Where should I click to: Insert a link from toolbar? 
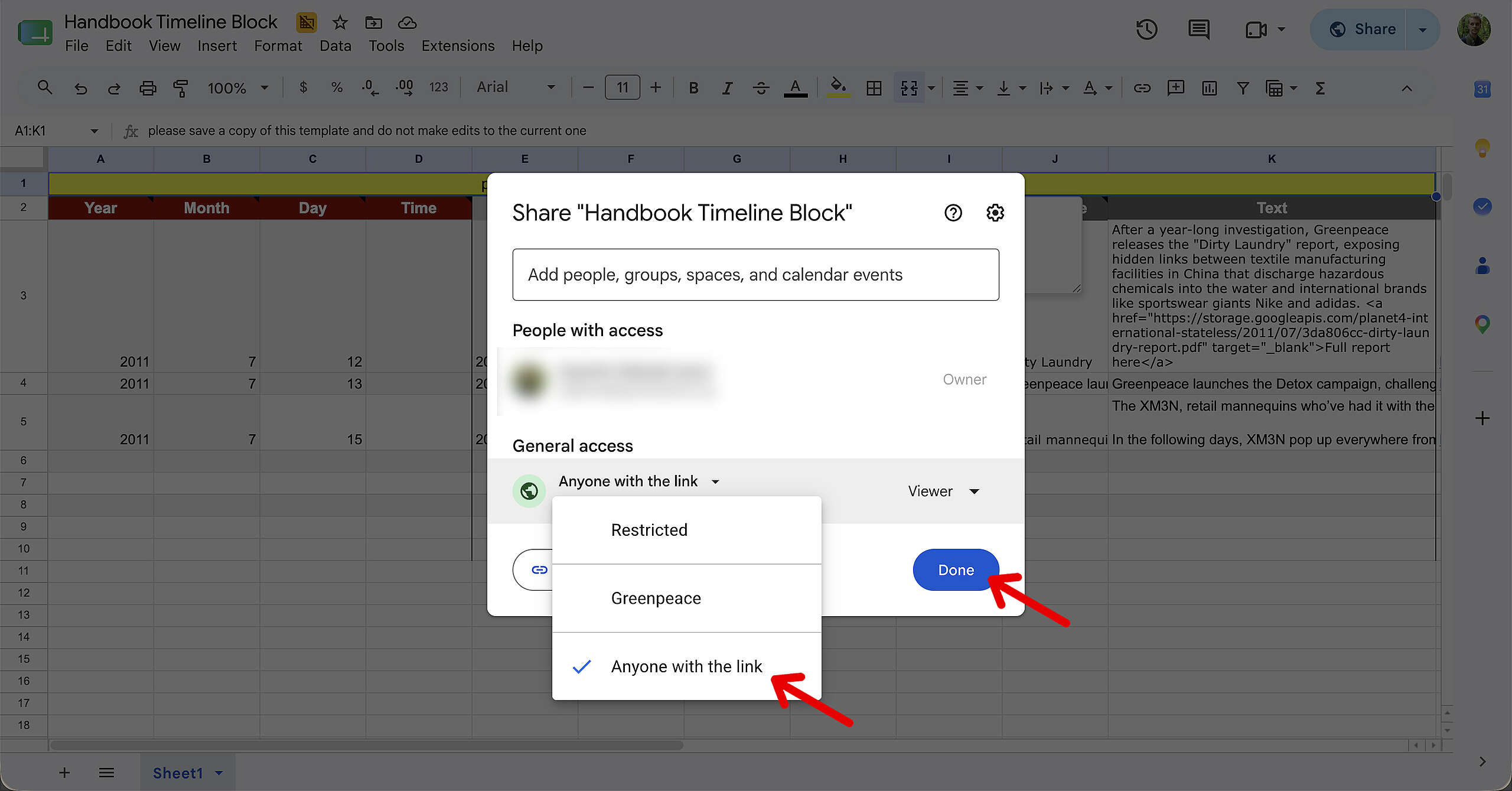pos(1142,88)
